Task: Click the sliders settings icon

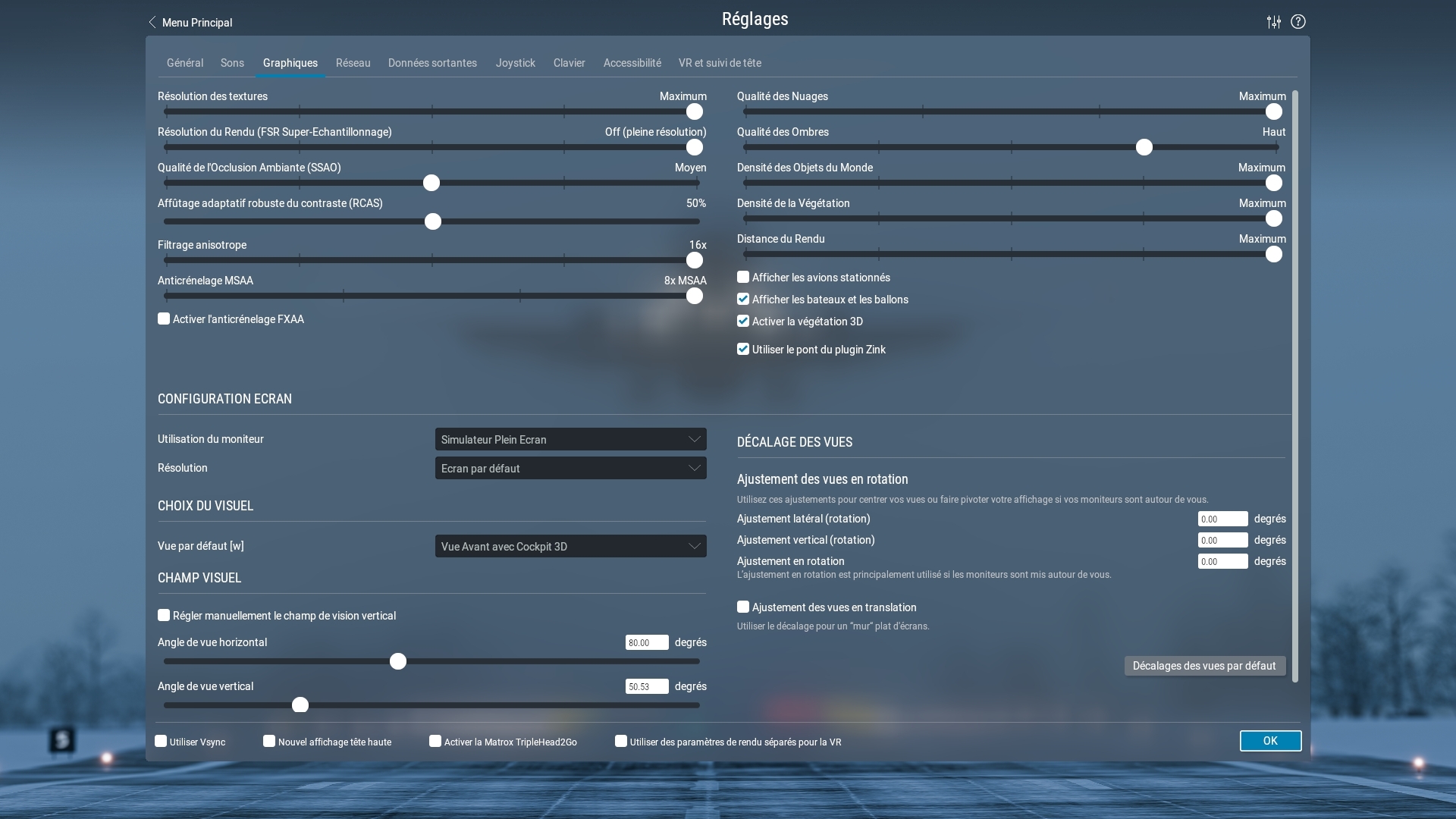Action: [1274, 22]
